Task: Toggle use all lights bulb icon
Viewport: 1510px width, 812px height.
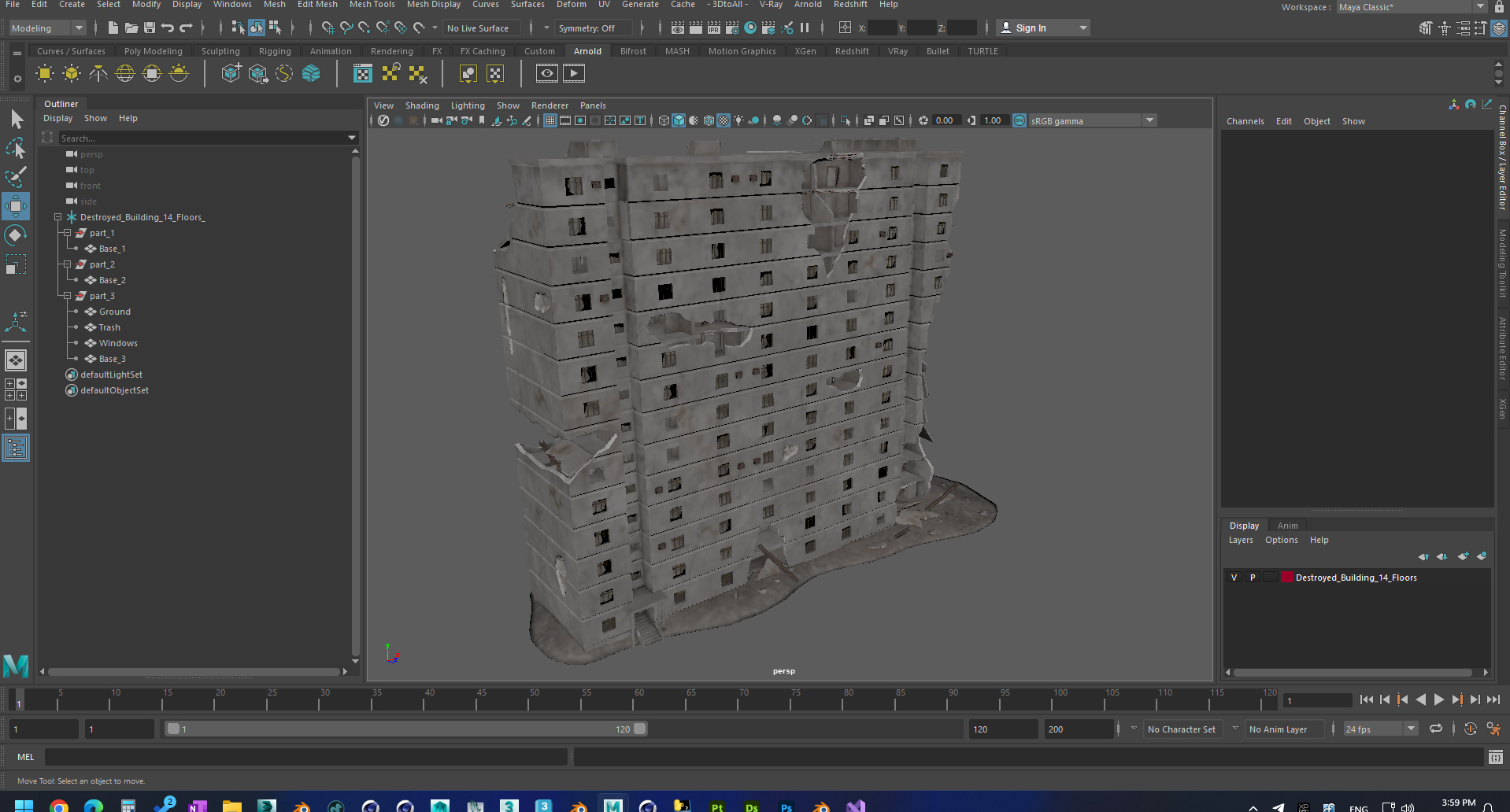Action: click(x=738, y=120)
